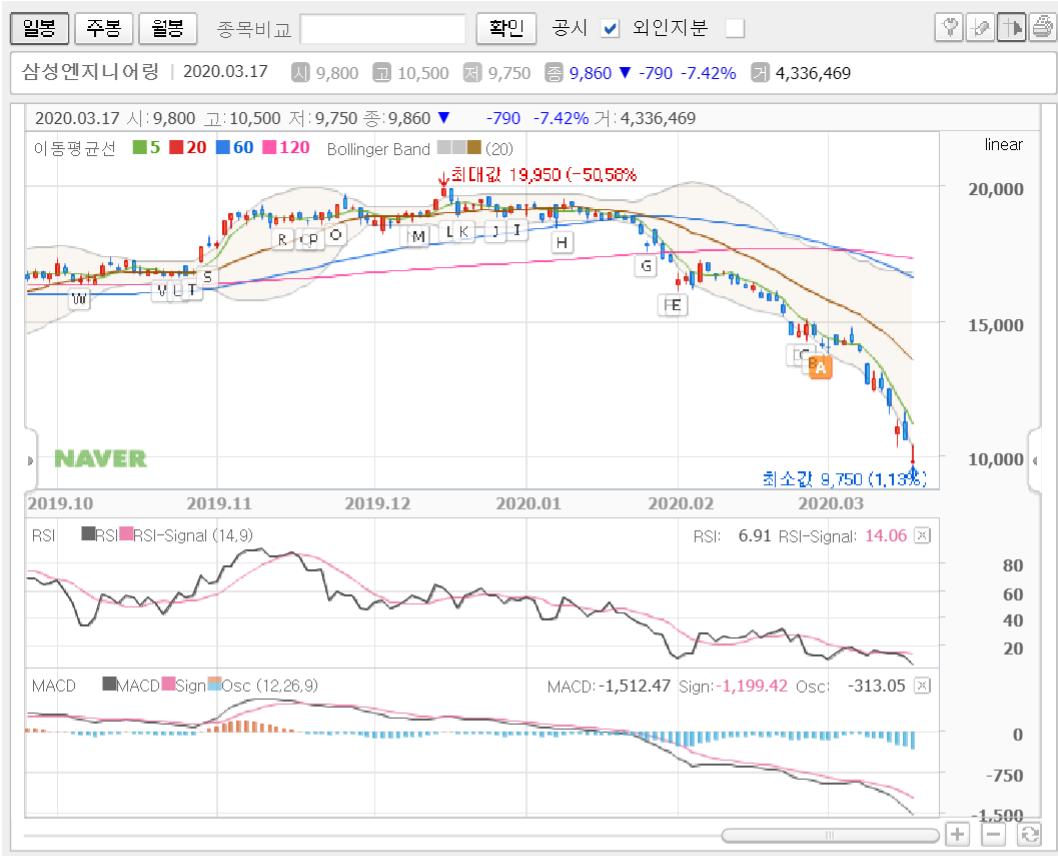The width and height of the screenshot is (1058, 856).
Task: Click the green 5-day average swatch
Action: [x=140, y=147]
